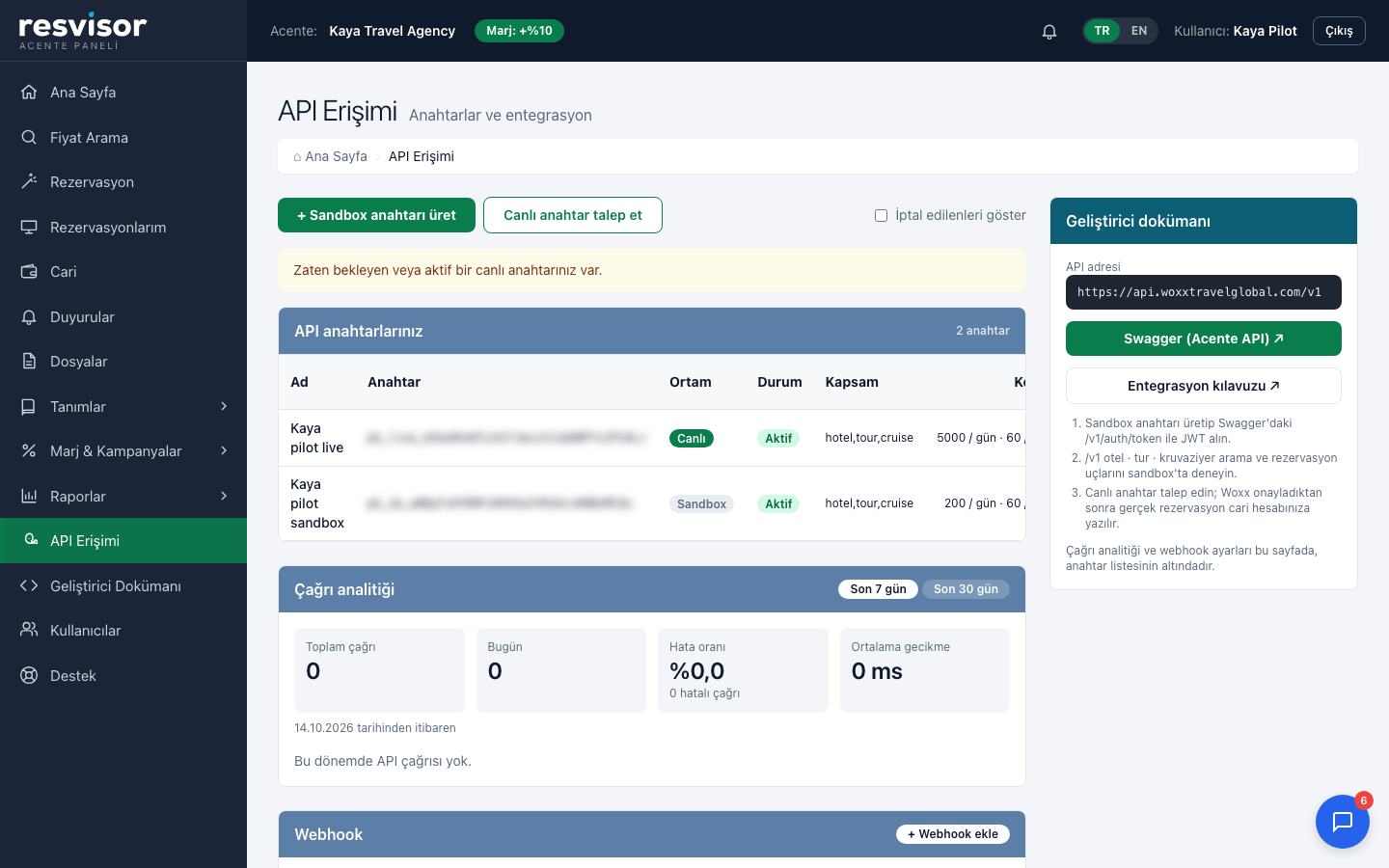Image resolution: width=1389 pixels, height=868 pixels.
Task: Click the Geliştirici Dokümanı code icon
Action: [29, 585]
